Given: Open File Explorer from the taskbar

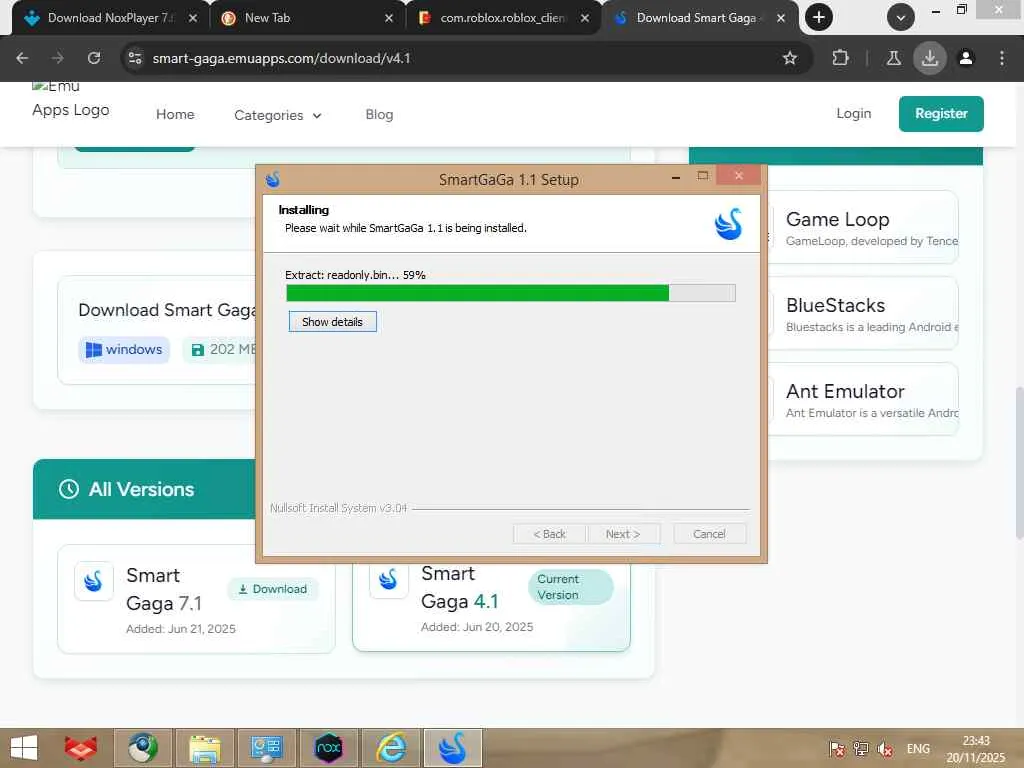Looking at the screenshot, I should point(205,748).
